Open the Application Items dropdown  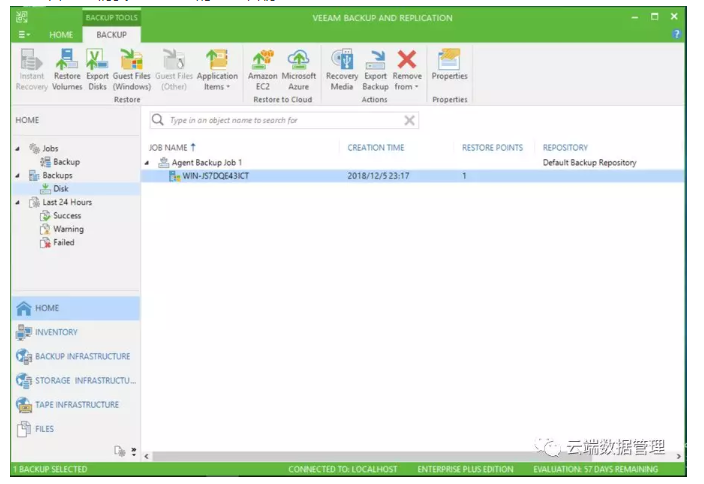click(217, 70)
